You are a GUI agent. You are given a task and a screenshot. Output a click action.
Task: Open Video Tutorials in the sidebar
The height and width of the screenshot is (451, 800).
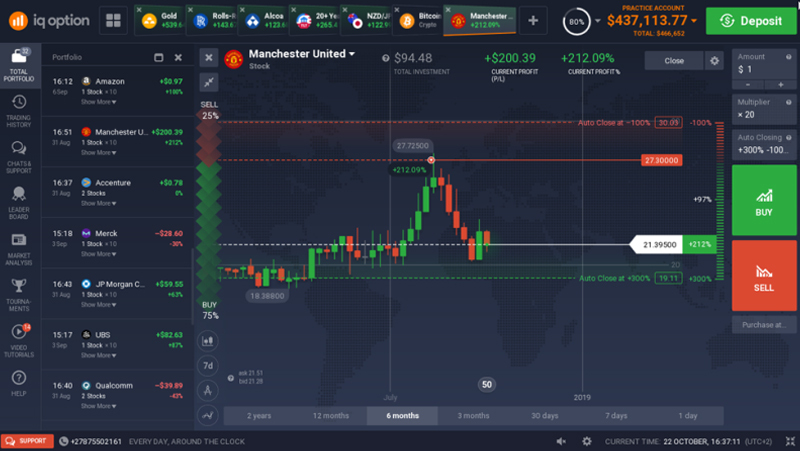(19, 341)
